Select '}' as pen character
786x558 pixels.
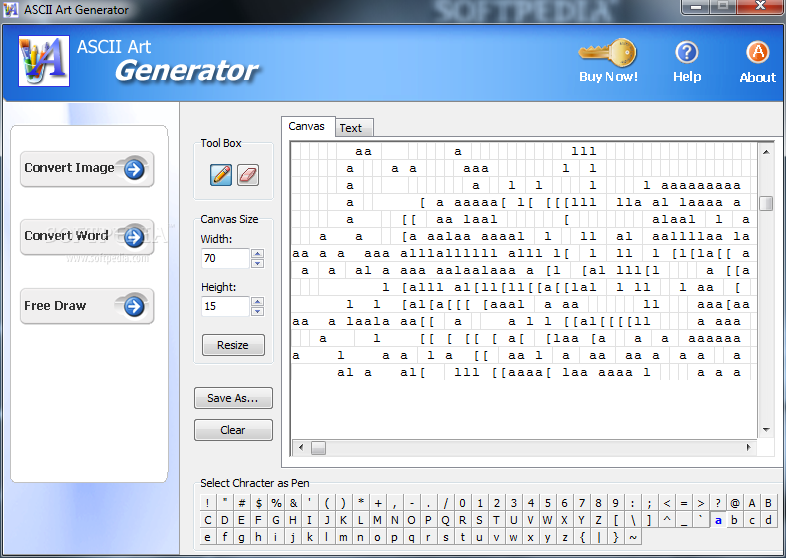point(616,537)
